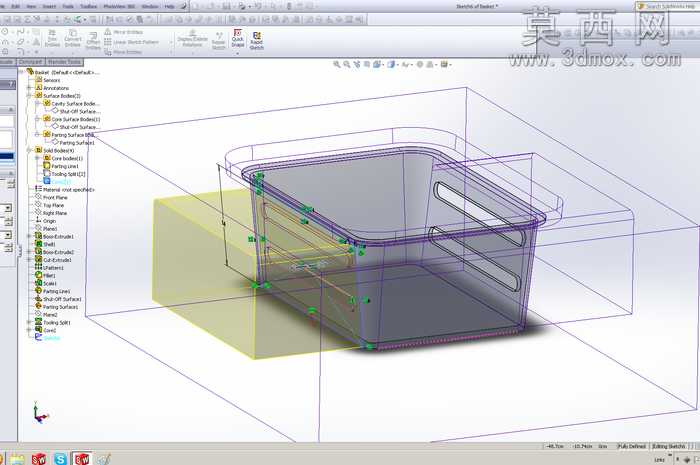Select Parting Line1 feature near Shut-Off Surface1
700x465 pixels.
pyautogui.click(x=53, y=291)
